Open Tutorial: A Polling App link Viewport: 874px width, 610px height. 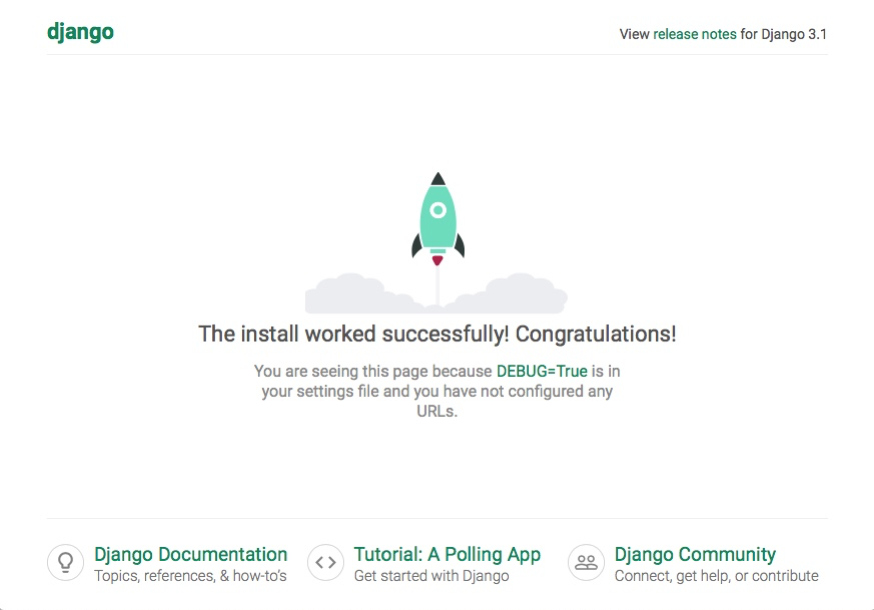click(447, 554)
